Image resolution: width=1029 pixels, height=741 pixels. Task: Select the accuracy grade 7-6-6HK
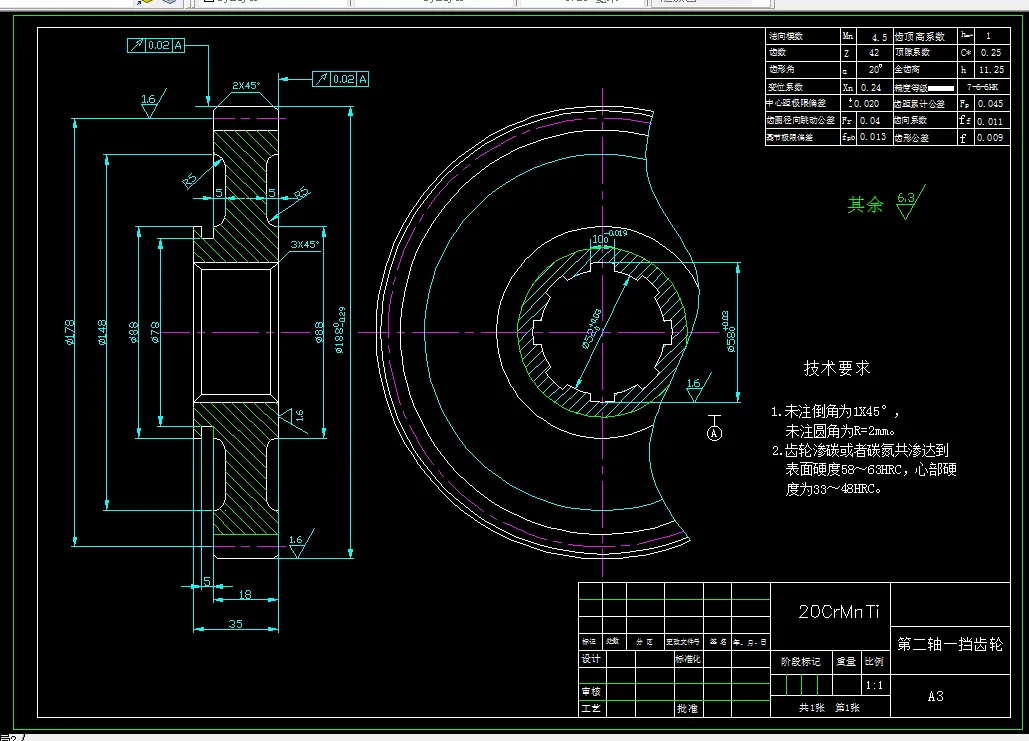click(x=982, y=87)
